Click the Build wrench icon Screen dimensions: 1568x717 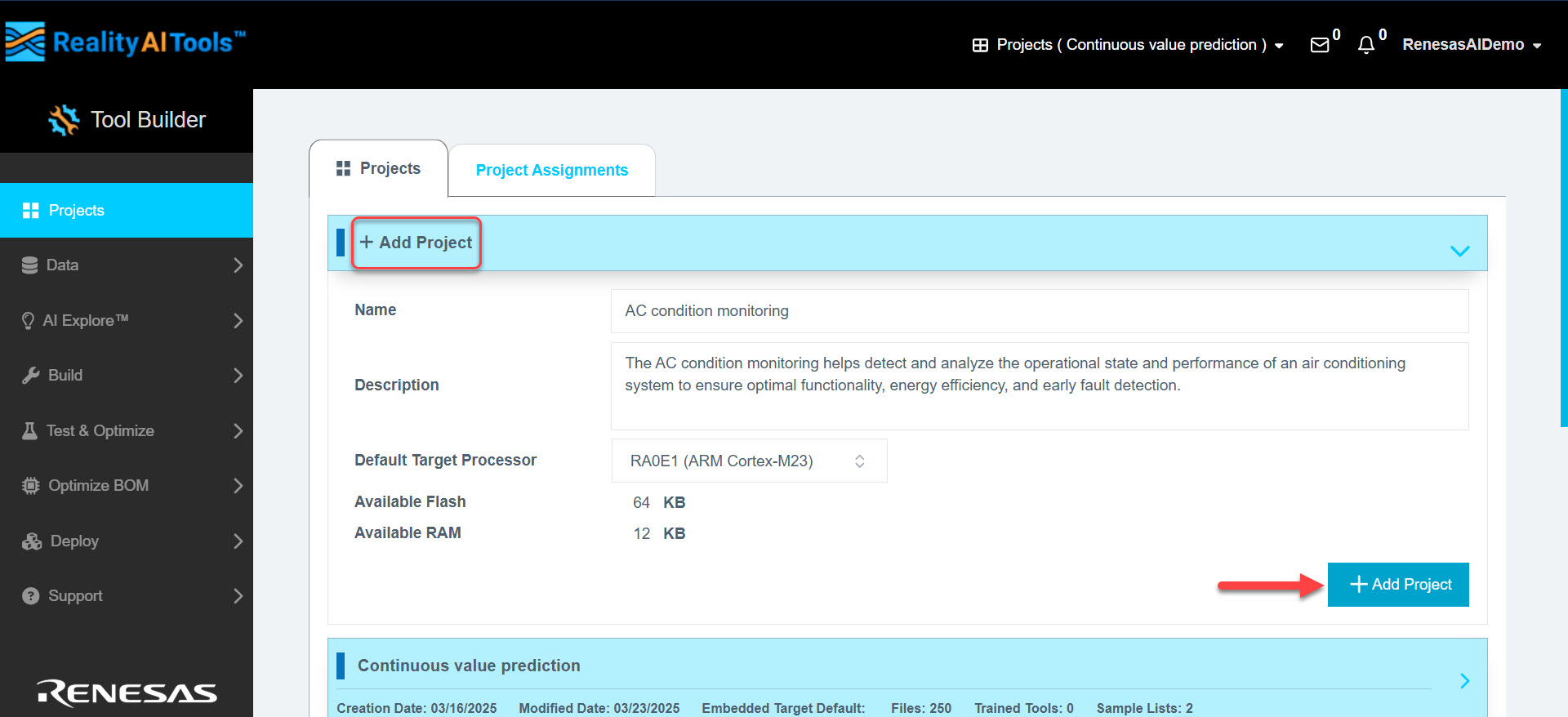(31, 376)
